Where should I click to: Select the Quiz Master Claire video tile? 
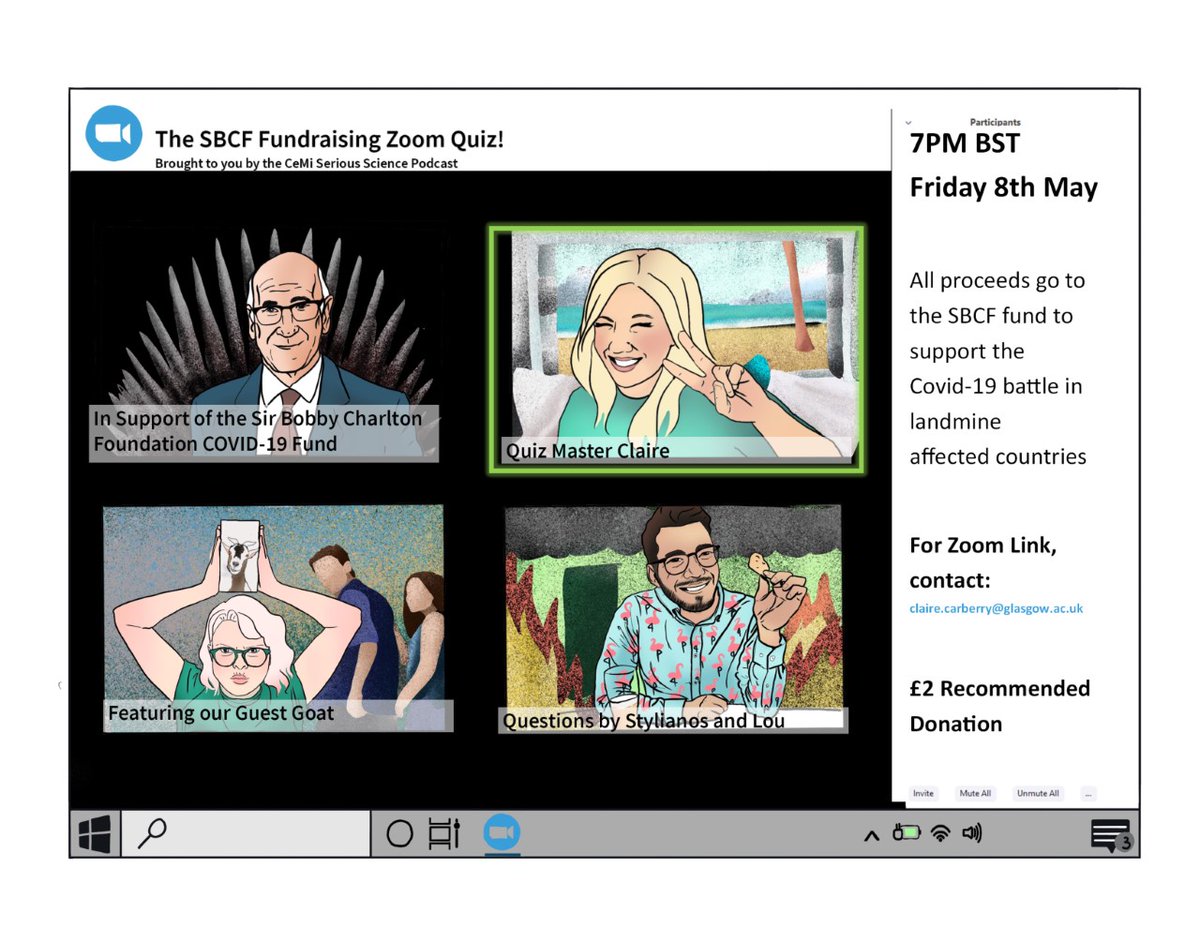[675, 348]
